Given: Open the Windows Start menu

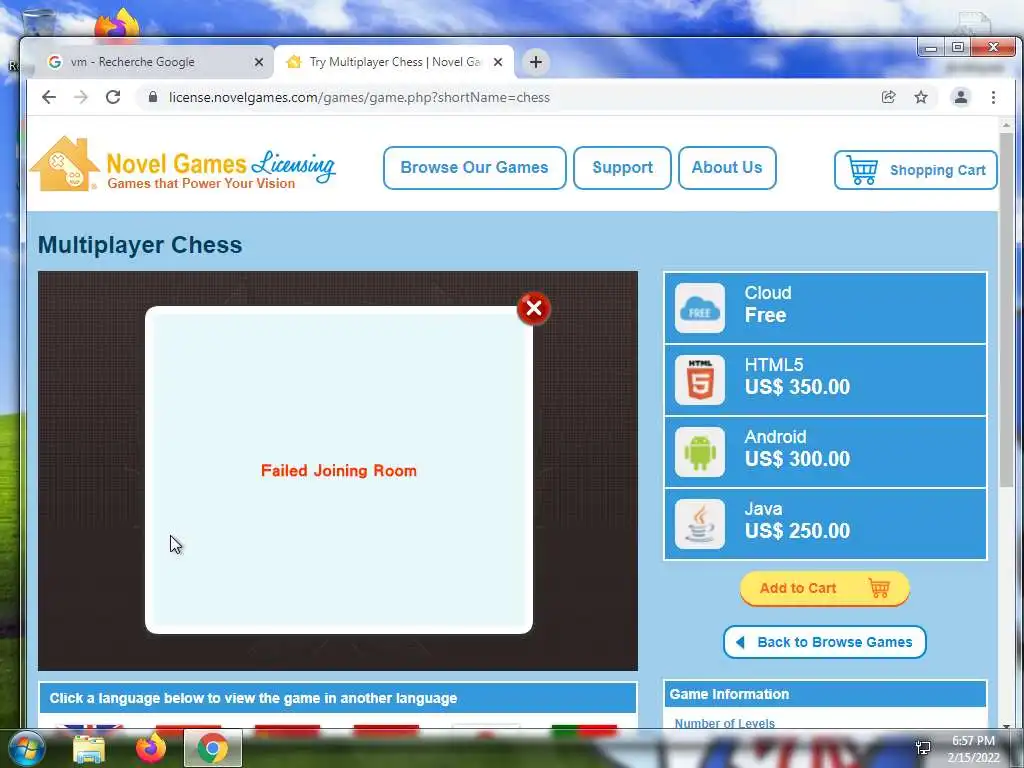Looking at the screenshot, I should tap(26, 748).
